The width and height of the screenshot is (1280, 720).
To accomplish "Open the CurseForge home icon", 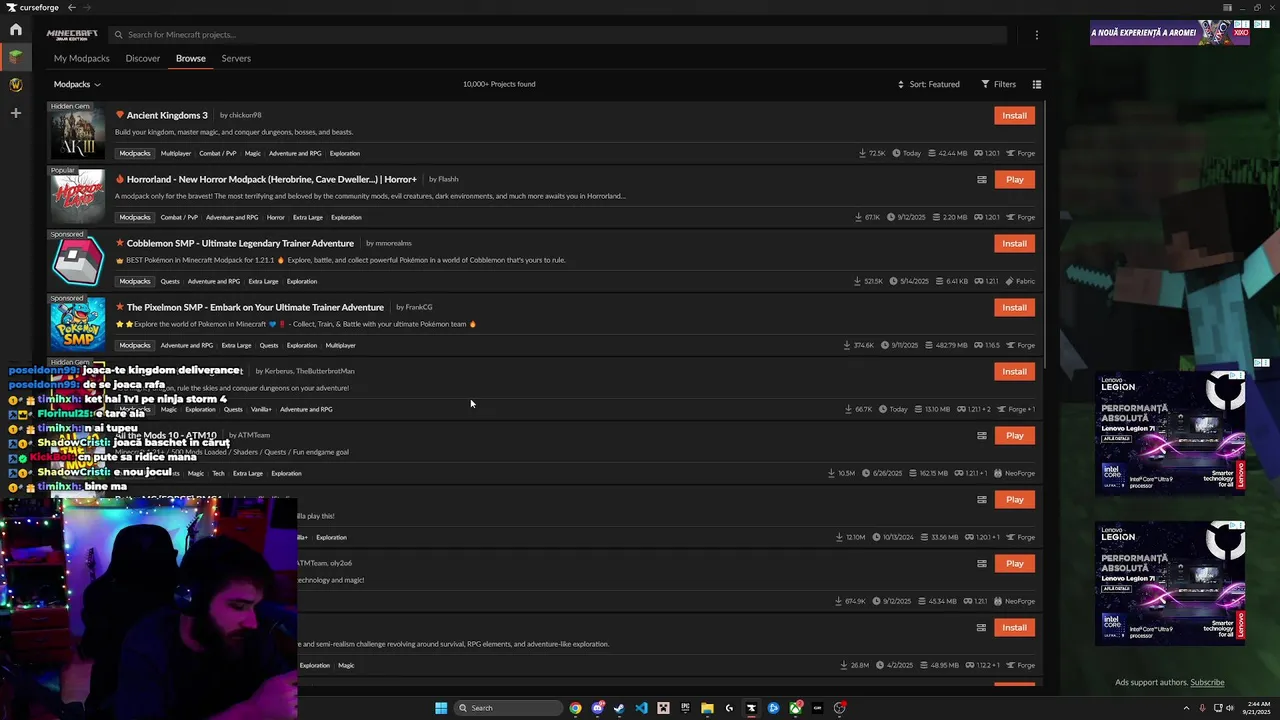I will click(15, 29).
